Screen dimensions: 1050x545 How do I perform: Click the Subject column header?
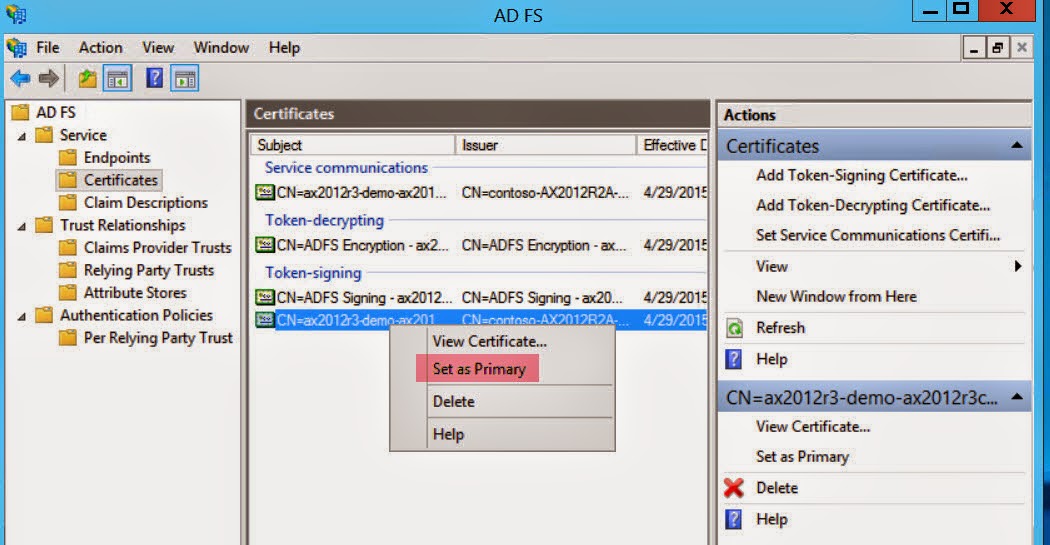tap(353, 145)
